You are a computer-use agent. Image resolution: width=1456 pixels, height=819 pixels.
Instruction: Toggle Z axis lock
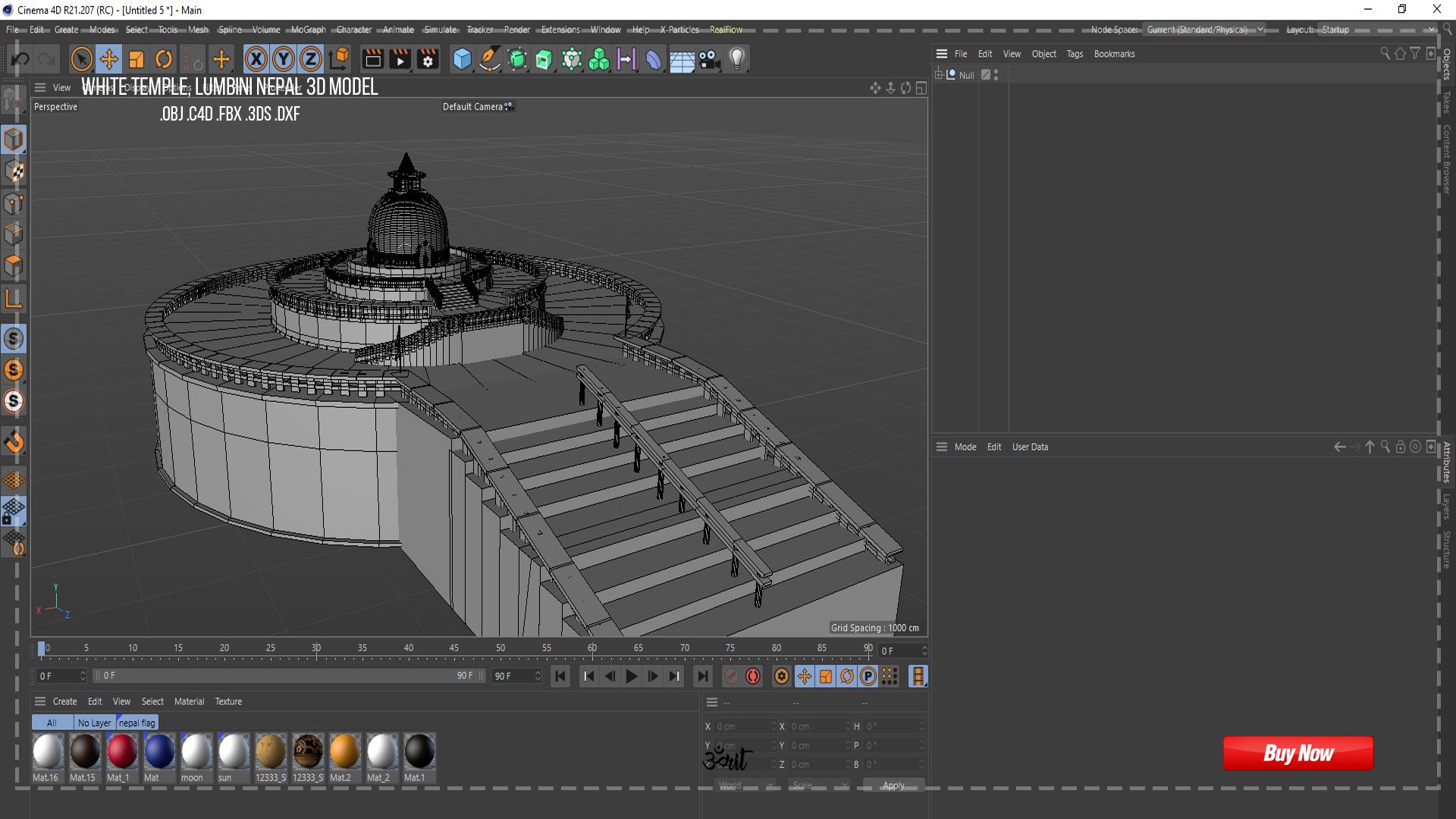[311, 59]
